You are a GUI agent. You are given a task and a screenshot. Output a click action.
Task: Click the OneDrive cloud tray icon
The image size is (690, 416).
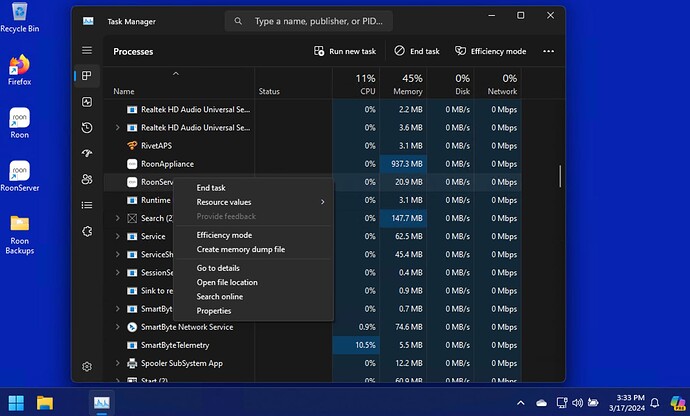coord(541,402)
